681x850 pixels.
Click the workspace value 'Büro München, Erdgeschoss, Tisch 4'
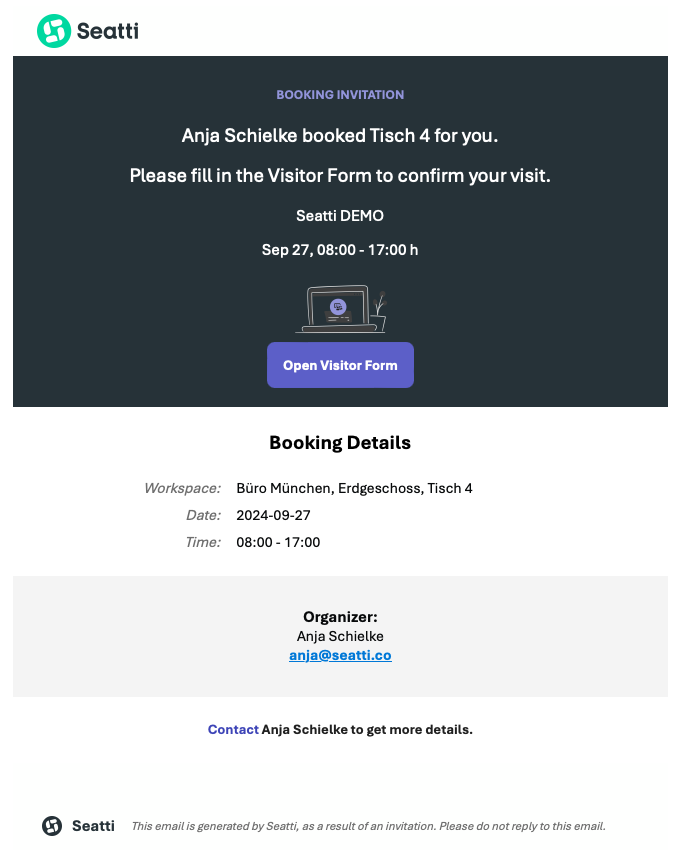coord(355,488)
